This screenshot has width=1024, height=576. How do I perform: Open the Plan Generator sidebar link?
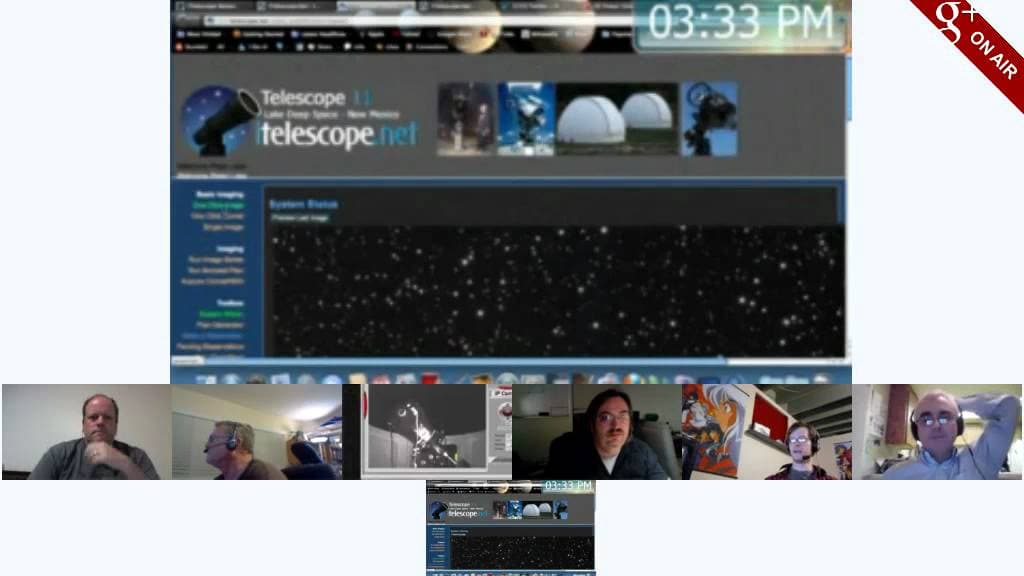[220, 325]
